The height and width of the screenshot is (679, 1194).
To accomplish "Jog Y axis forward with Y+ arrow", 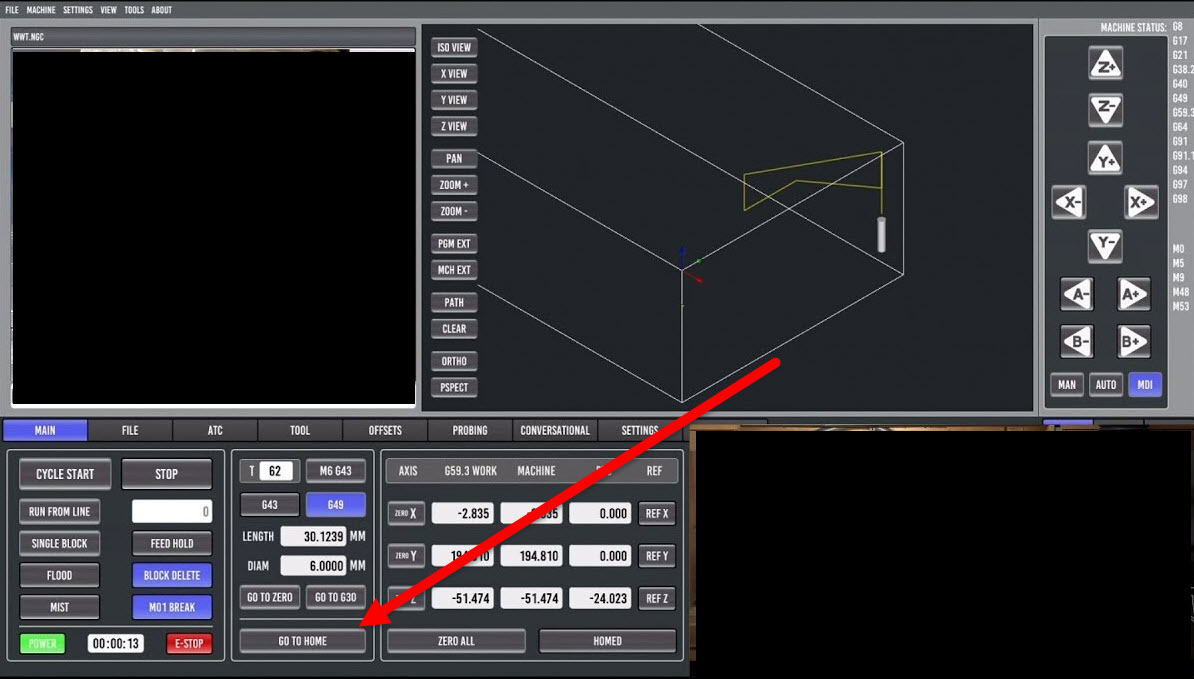I will pos(1105,159).
